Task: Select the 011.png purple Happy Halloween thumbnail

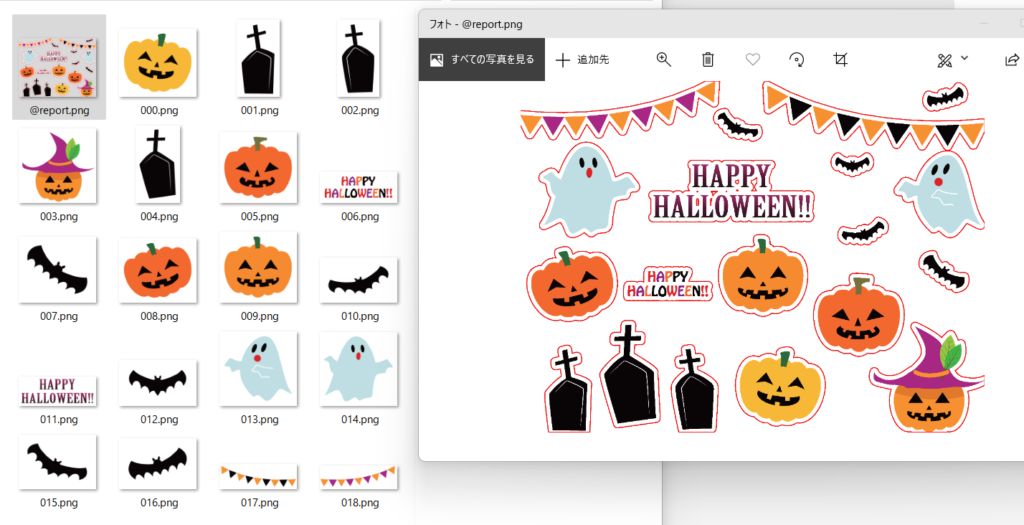Action: [58, 391]
